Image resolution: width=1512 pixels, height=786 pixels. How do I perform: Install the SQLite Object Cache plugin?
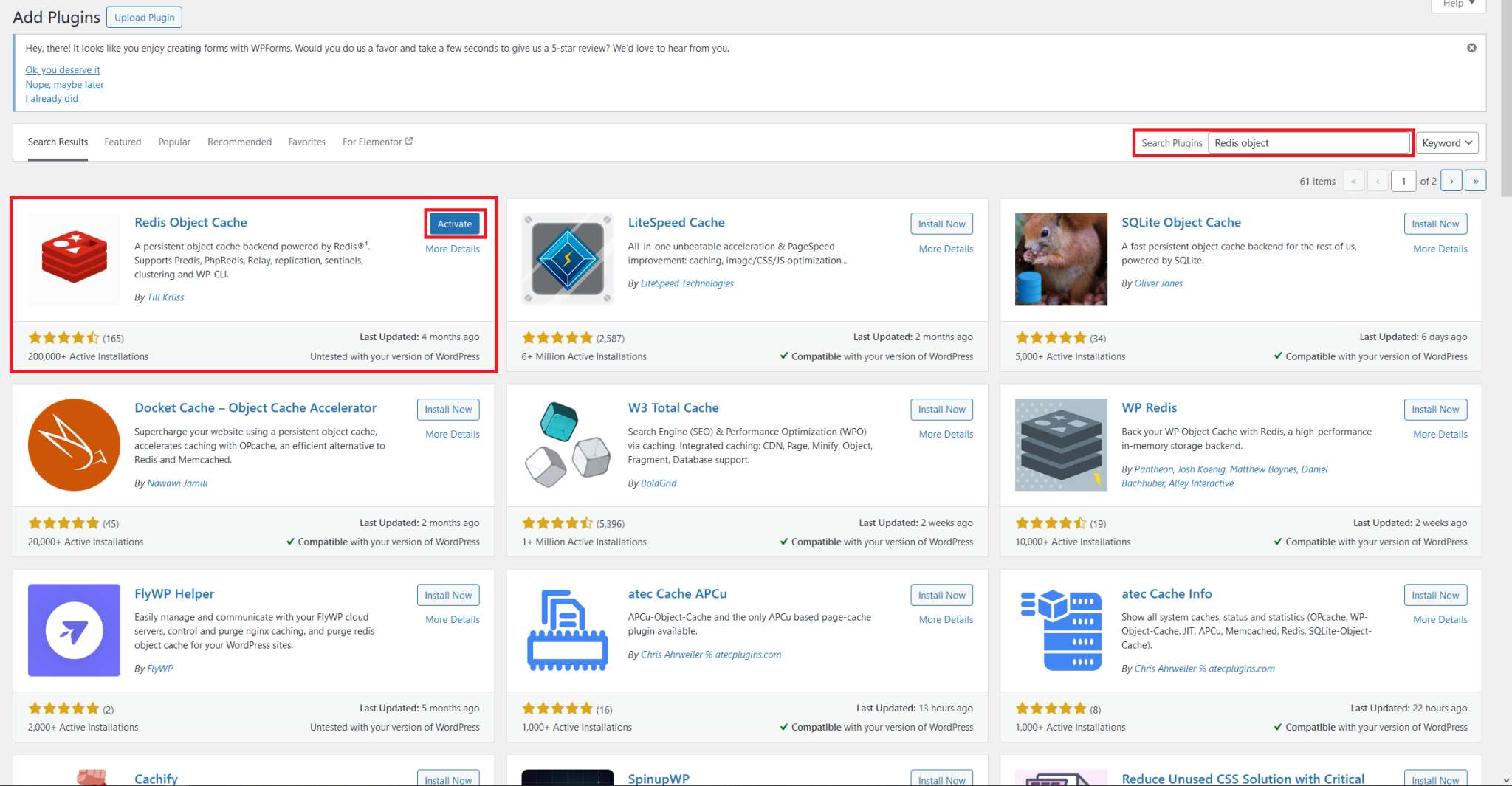[x=1435, y=224]
